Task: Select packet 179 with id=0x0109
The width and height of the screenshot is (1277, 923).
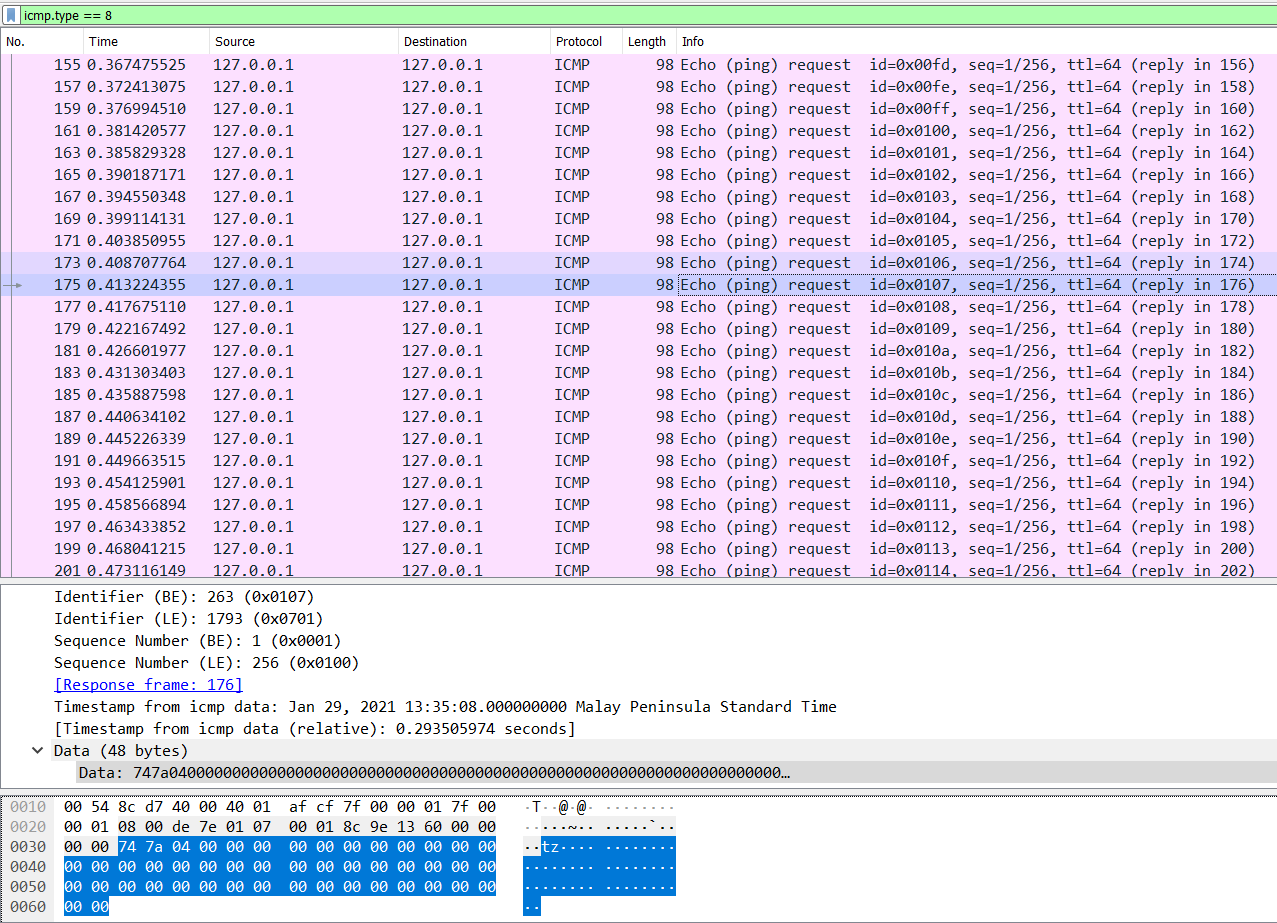Action: (638, 329)
